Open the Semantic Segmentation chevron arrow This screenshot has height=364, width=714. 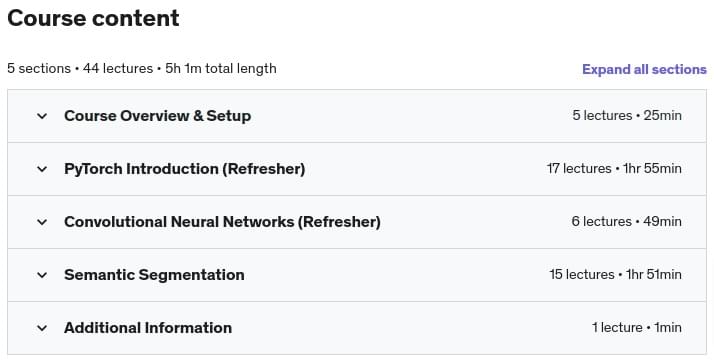click(42, 275)
